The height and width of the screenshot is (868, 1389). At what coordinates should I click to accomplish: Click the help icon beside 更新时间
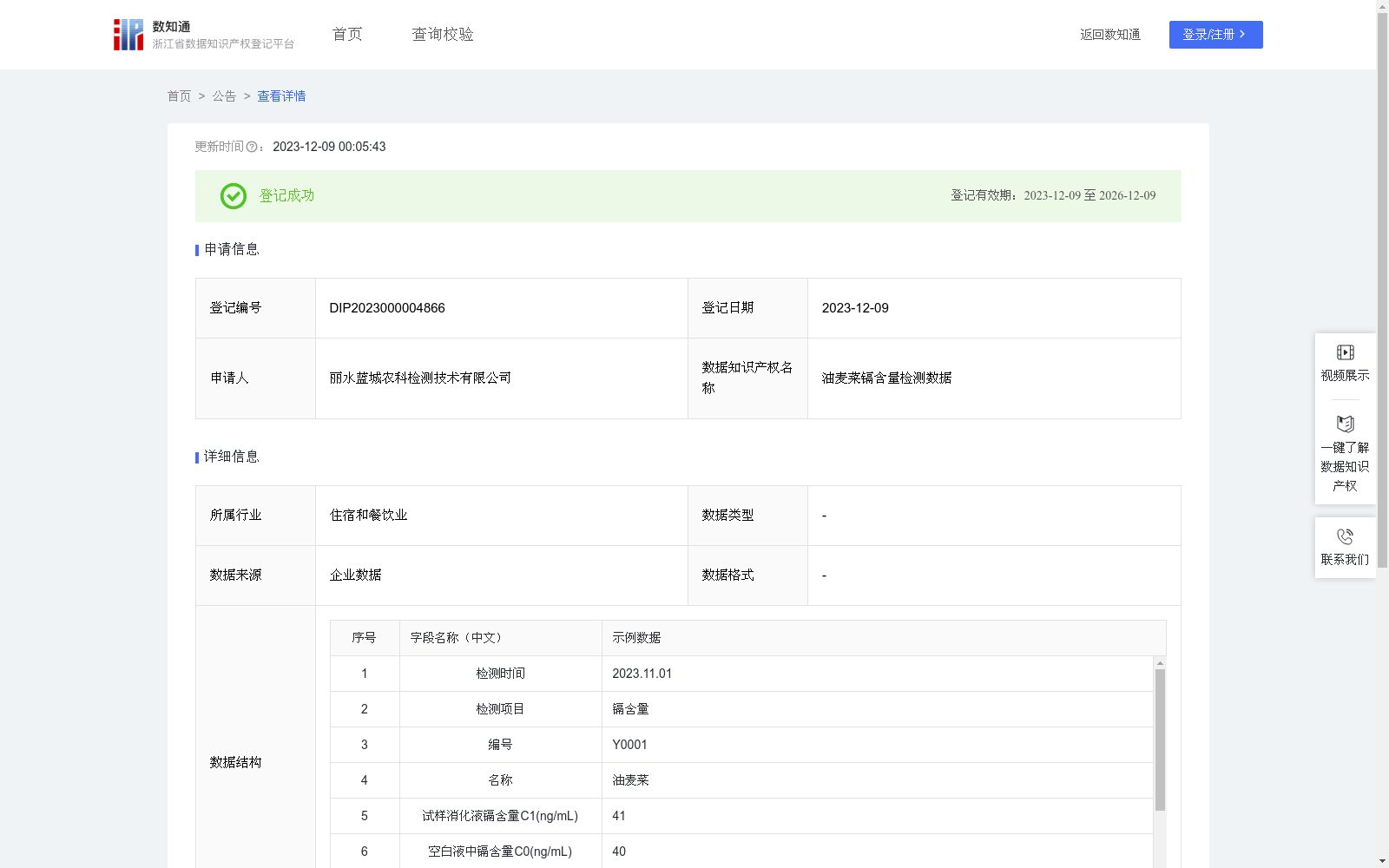[252, 148]
